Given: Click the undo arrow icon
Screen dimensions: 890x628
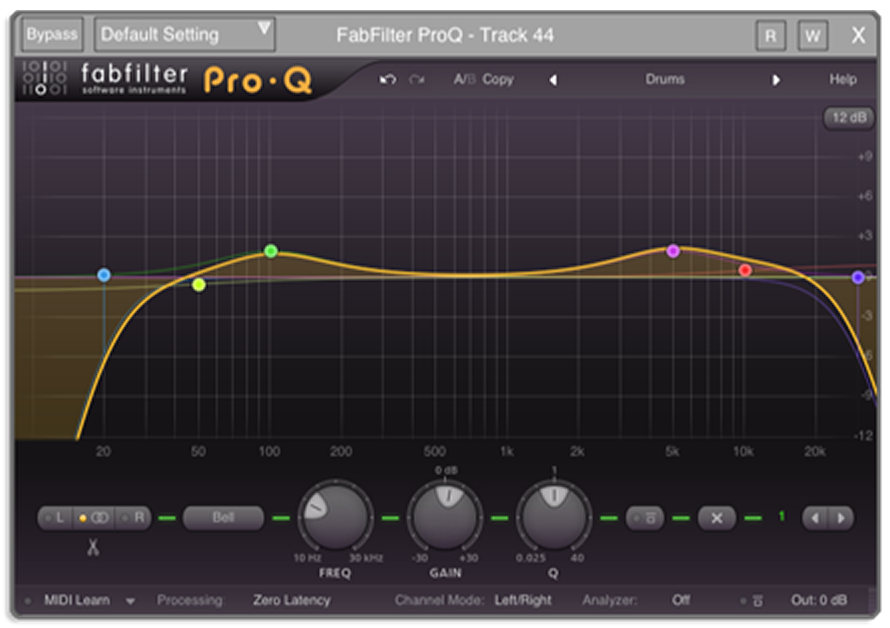Looking at the screenshot, I should click(388, 79).
